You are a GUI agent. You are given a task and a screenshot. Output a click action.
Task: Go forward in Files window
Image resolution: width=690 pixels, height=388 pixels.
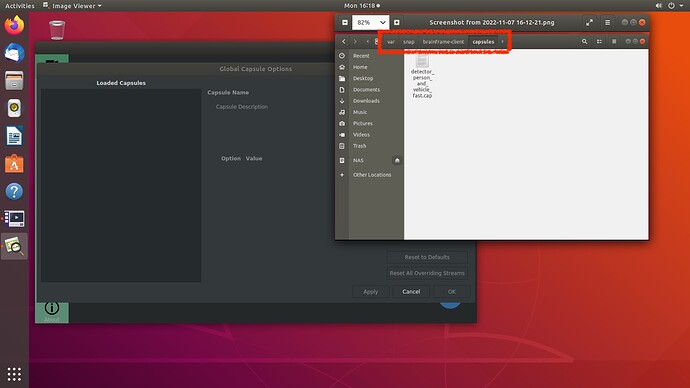tap(355, 41)
